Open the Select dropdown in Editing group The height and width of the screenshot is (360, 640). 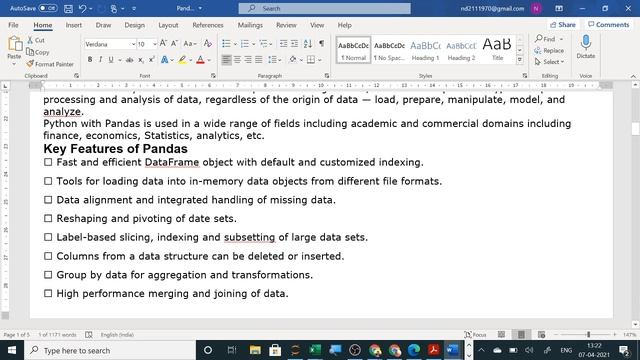point(549,62)
